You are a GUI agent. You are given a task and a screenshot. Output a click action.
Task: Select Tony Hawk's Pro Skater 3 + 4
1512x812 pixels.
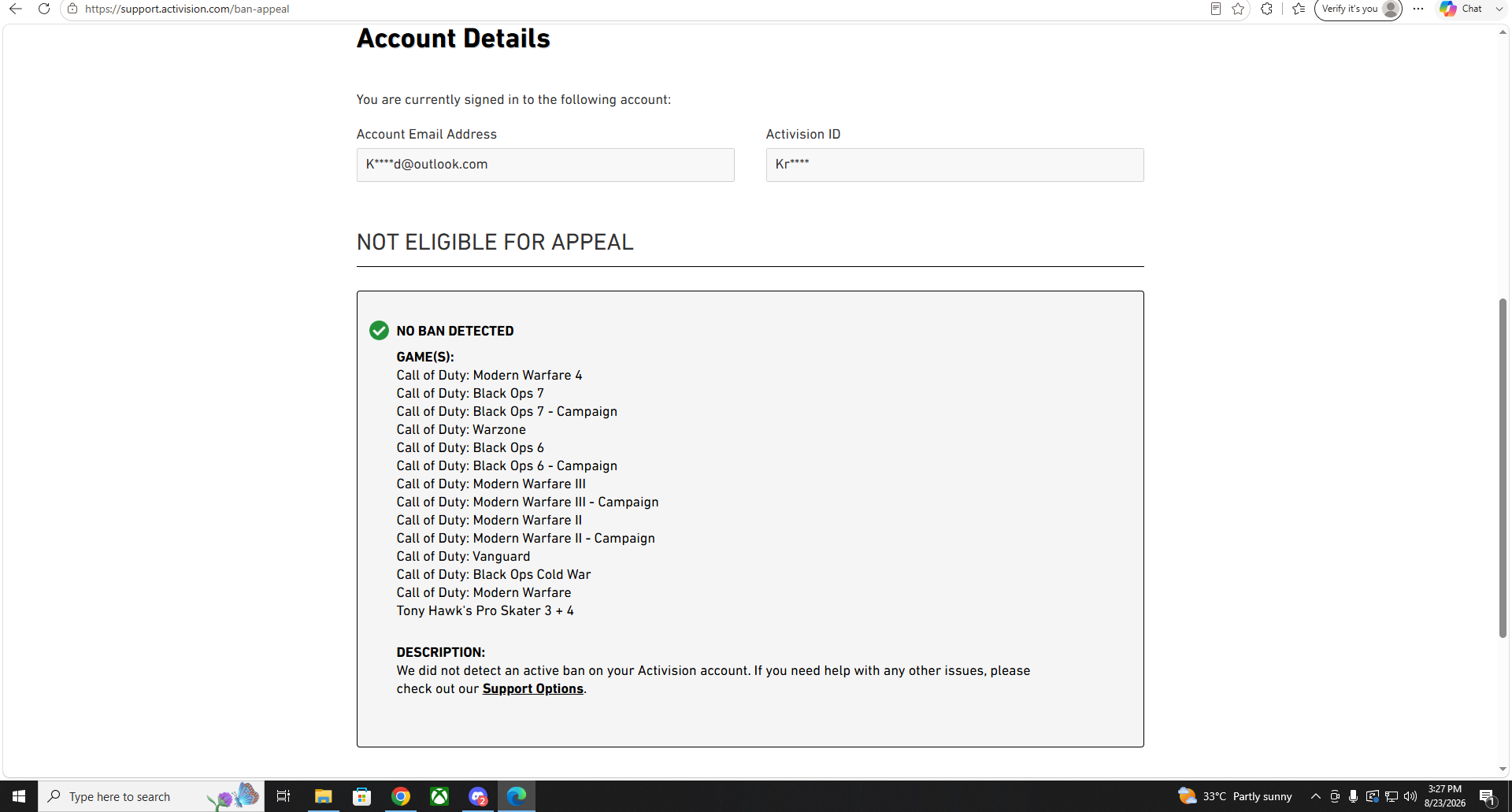click(x=485, y=610)
